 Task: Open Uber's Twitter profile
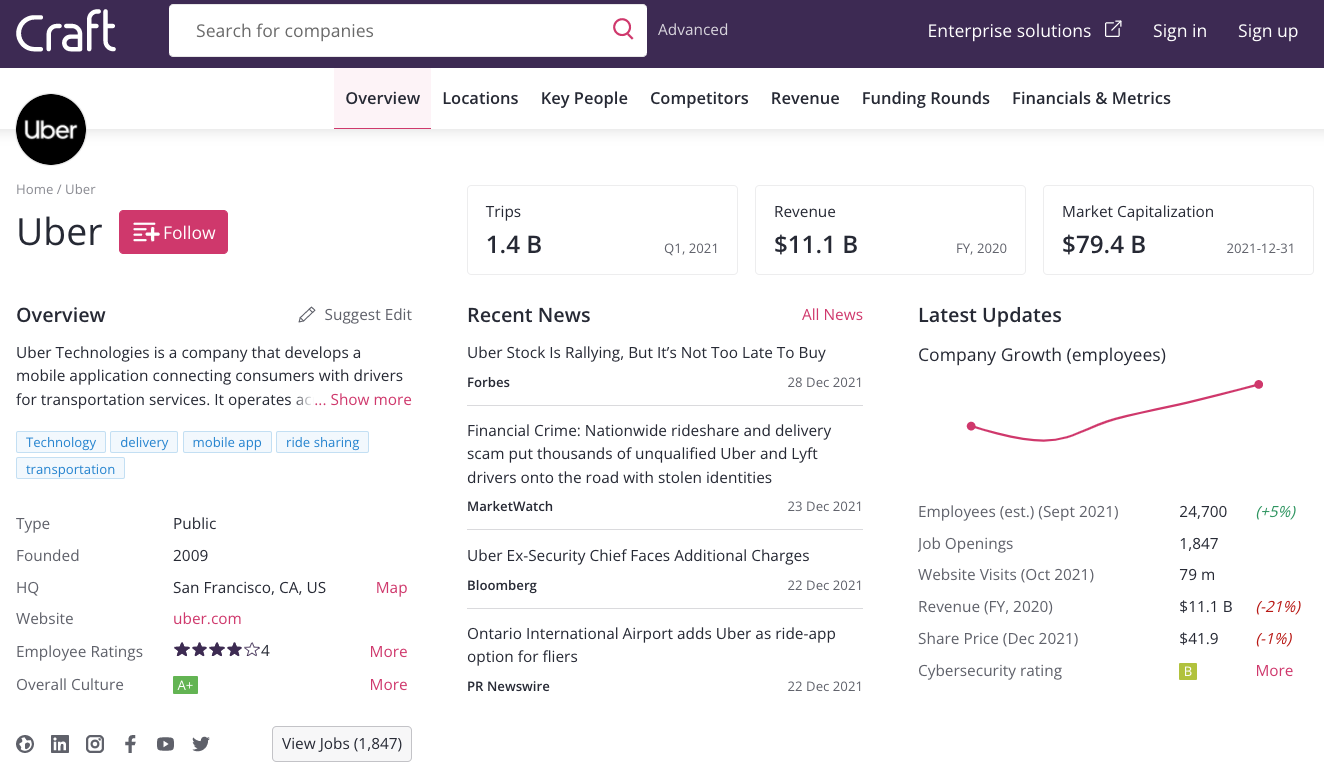200,744
